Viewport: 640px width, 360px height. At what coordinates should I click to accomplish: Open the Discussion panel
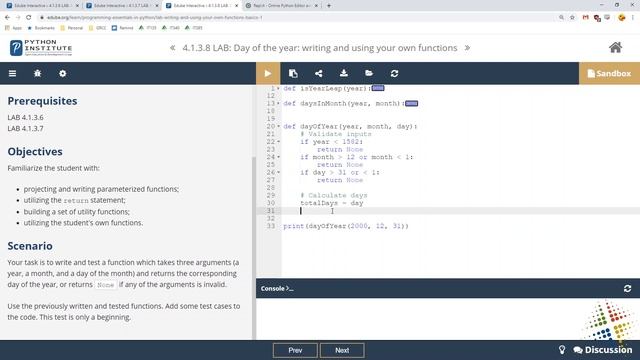[x=603, y=350]
